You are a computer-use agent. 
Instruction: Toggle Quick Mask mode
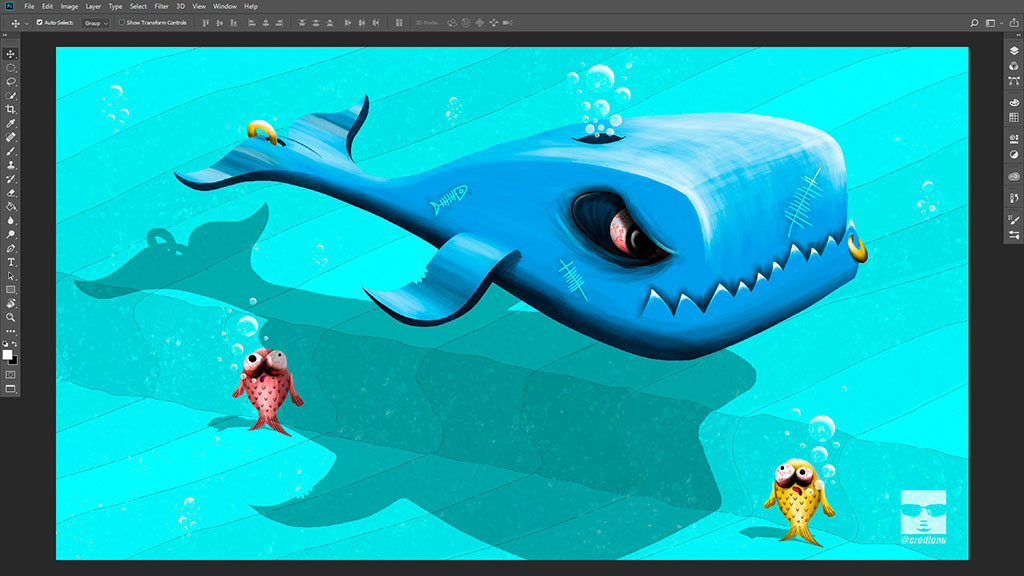coord(10,375)
